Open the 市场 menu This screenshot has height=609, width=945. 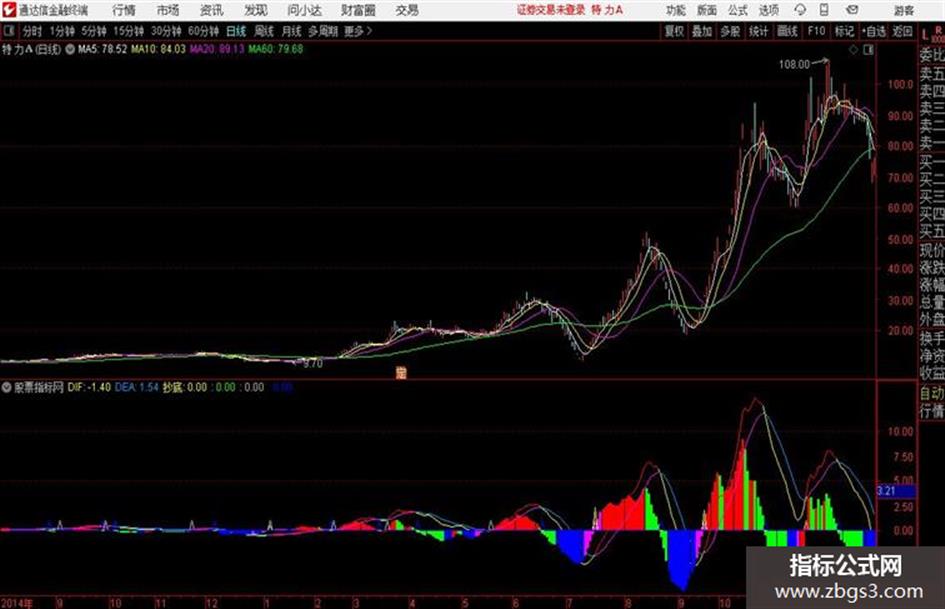click(x=168, y=10)
